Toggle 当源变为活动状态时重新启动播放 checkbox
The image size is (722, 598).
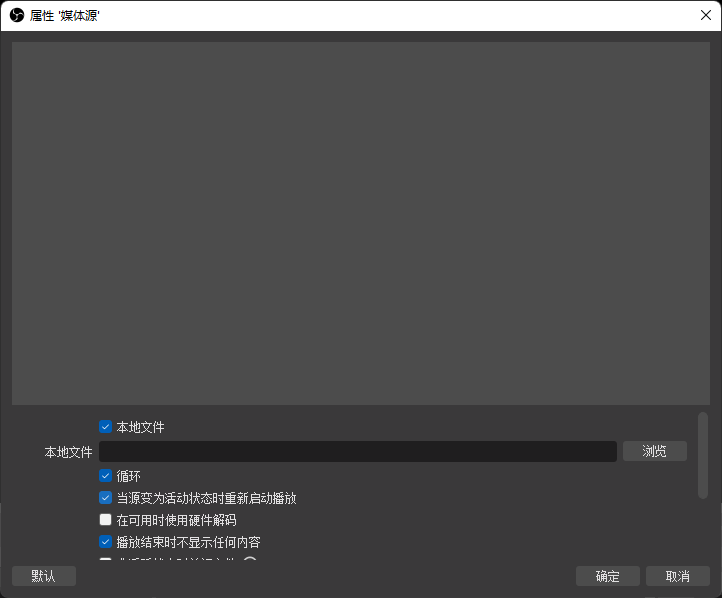(x=106, y=498)
